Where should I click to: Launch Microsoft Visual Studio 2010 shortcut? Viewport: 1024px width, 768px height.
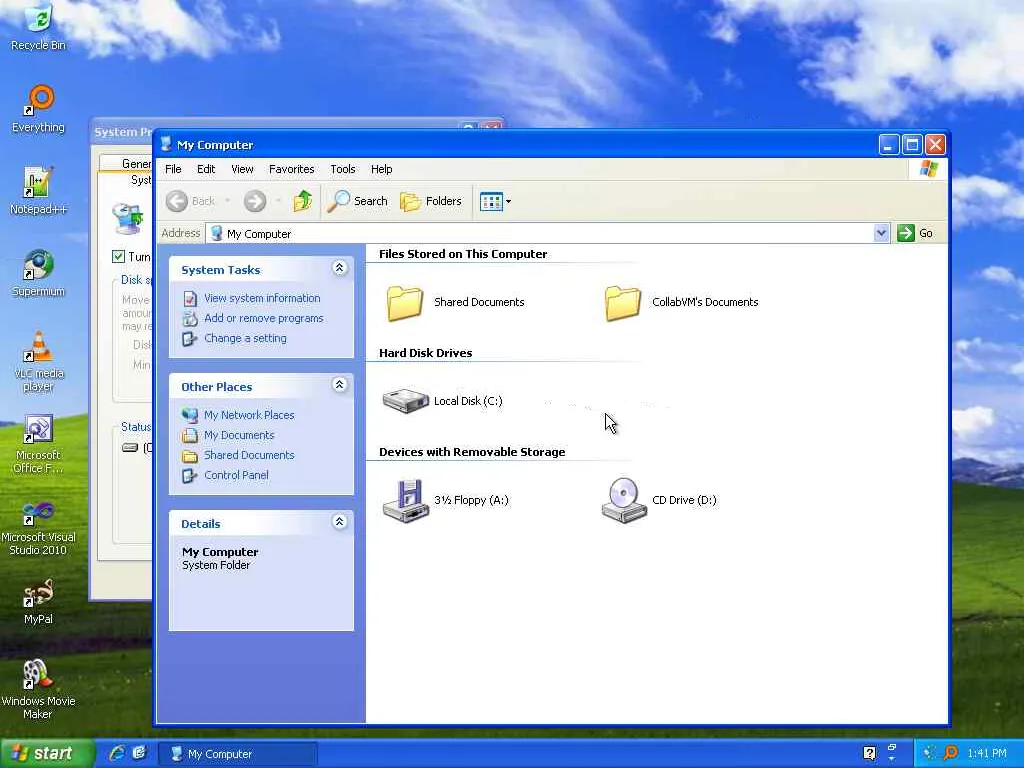click(38, 526)
